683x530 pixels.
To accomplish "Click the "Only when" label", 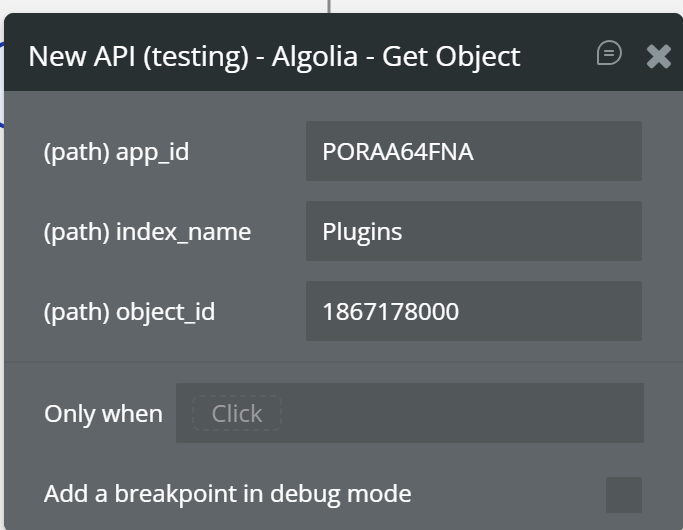I will click(x=103, y=414).
